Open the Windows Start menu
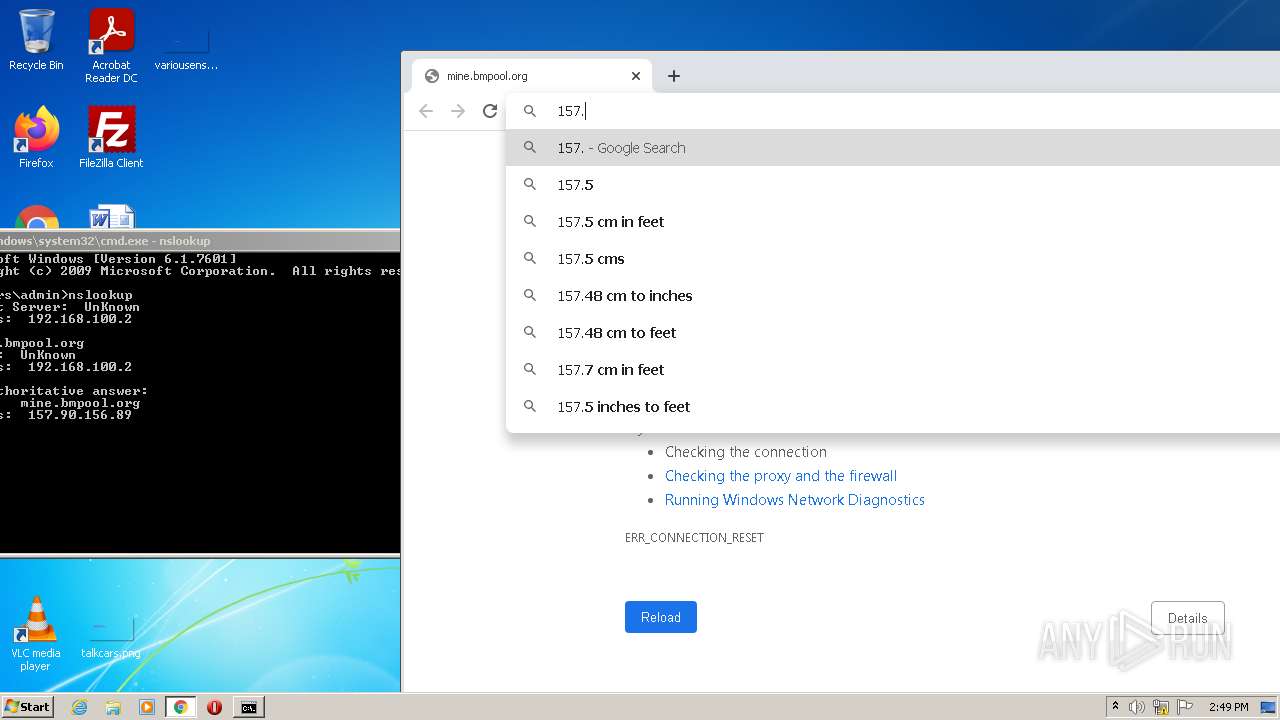This screenshot has width=1280, height=720. tap(27, 707)
